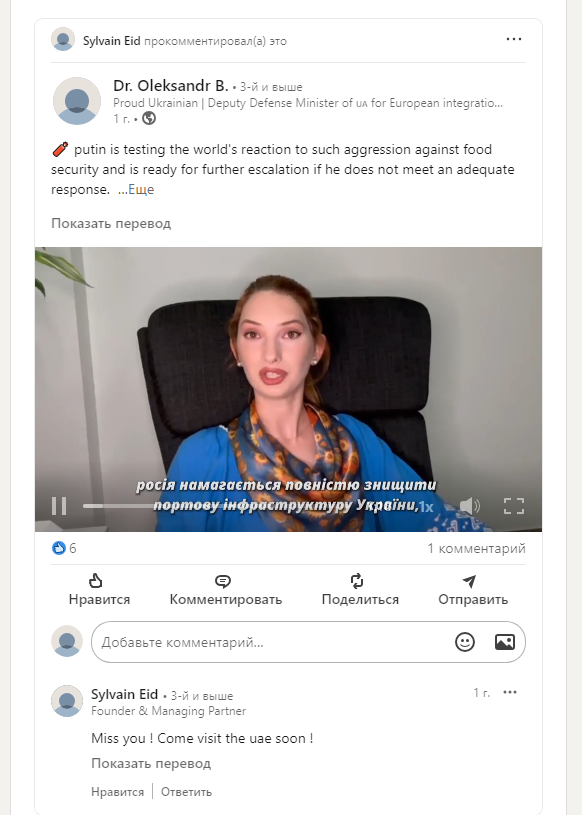Screen dimensions: 582x815
Task: Change the 1x playback speed
Action: click(426, 507)
